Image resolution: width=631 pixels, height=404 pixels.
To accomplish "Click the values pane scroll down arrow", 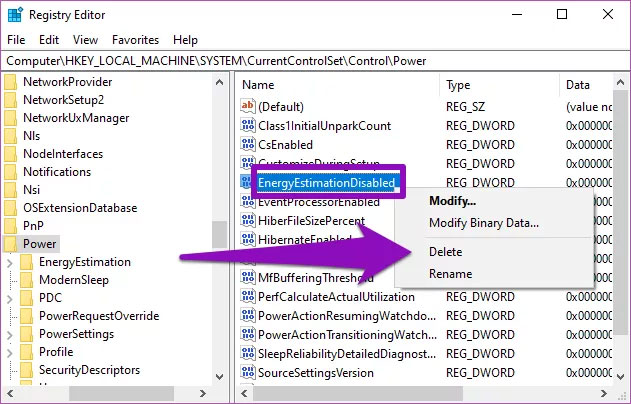I will point(620,377).
